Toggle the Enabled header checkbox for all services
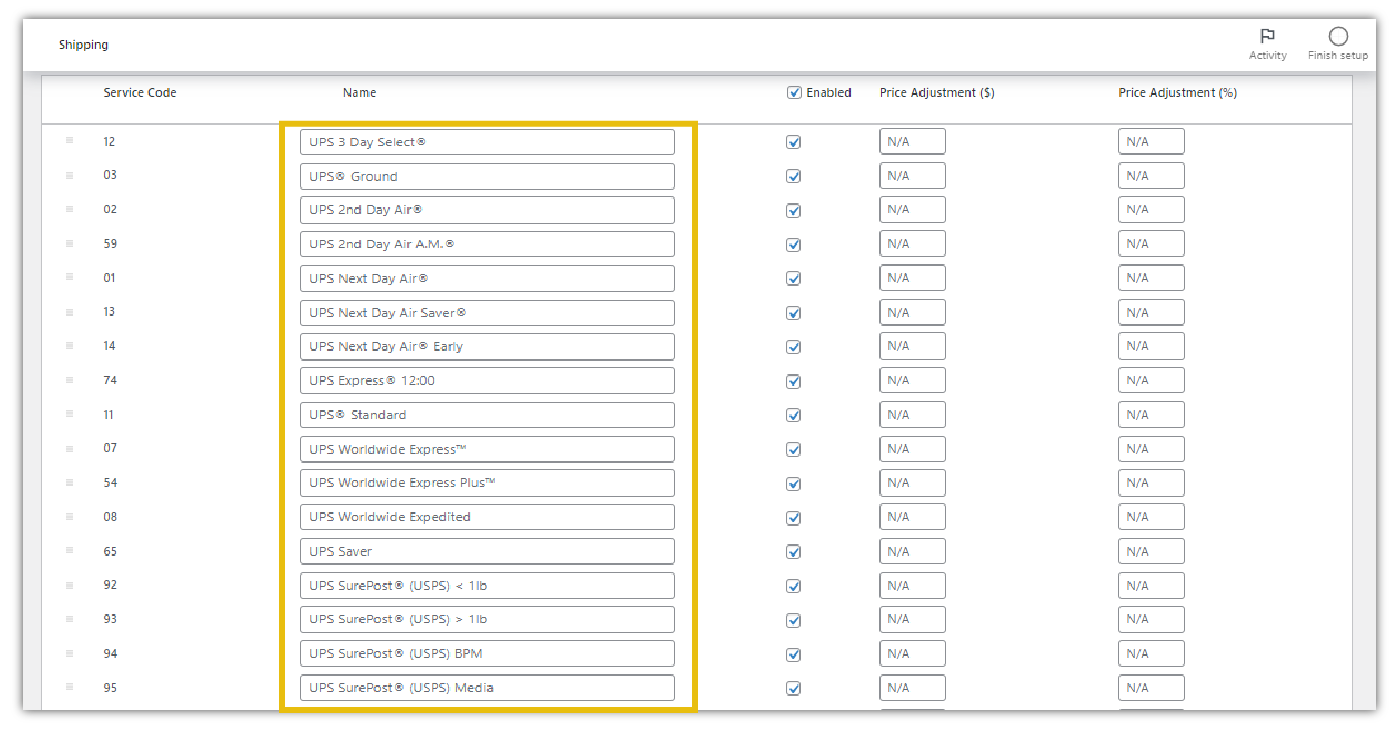1399x731 pixels. tap(794, 93)
